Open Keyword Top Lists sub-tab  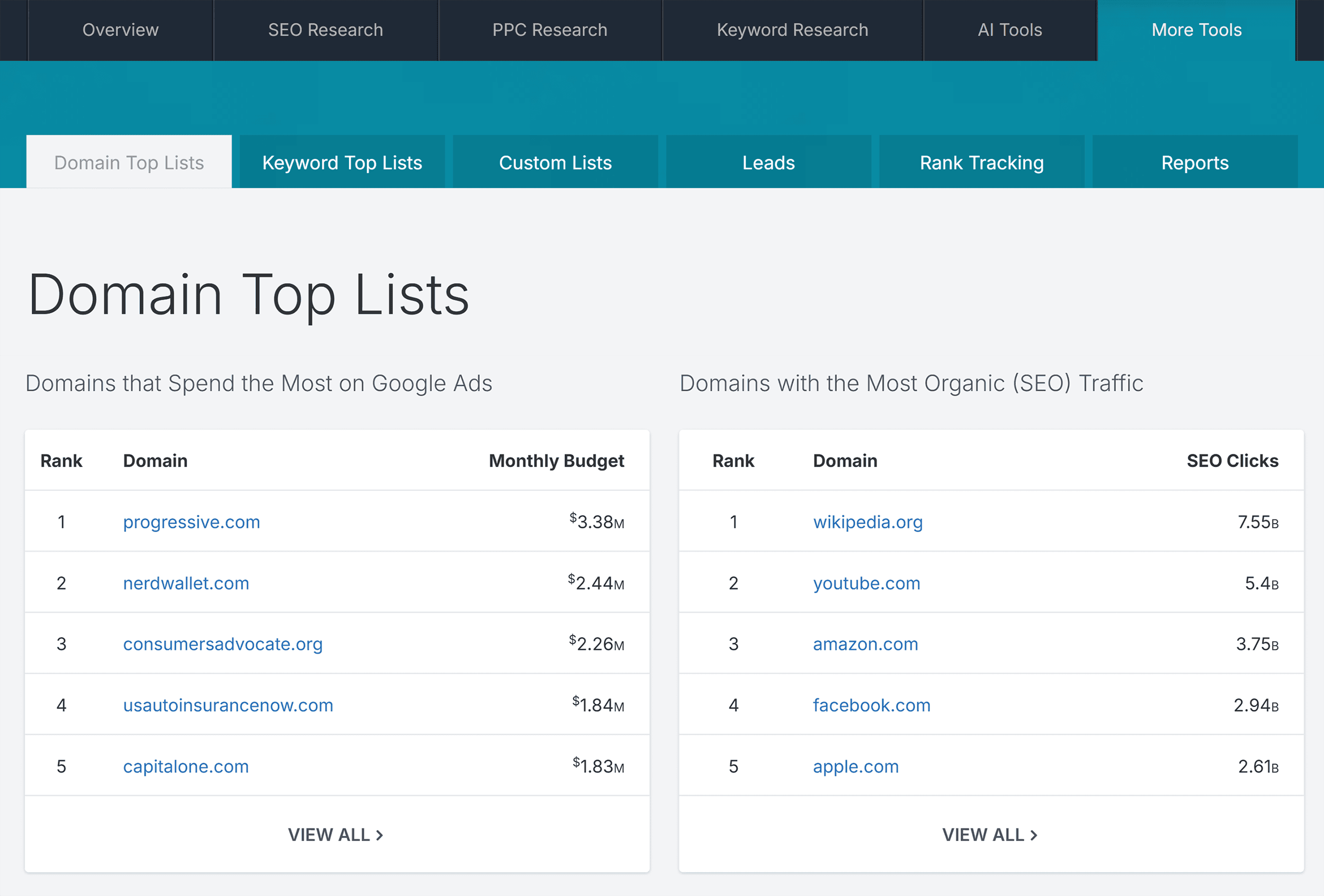tap(342, 163)
